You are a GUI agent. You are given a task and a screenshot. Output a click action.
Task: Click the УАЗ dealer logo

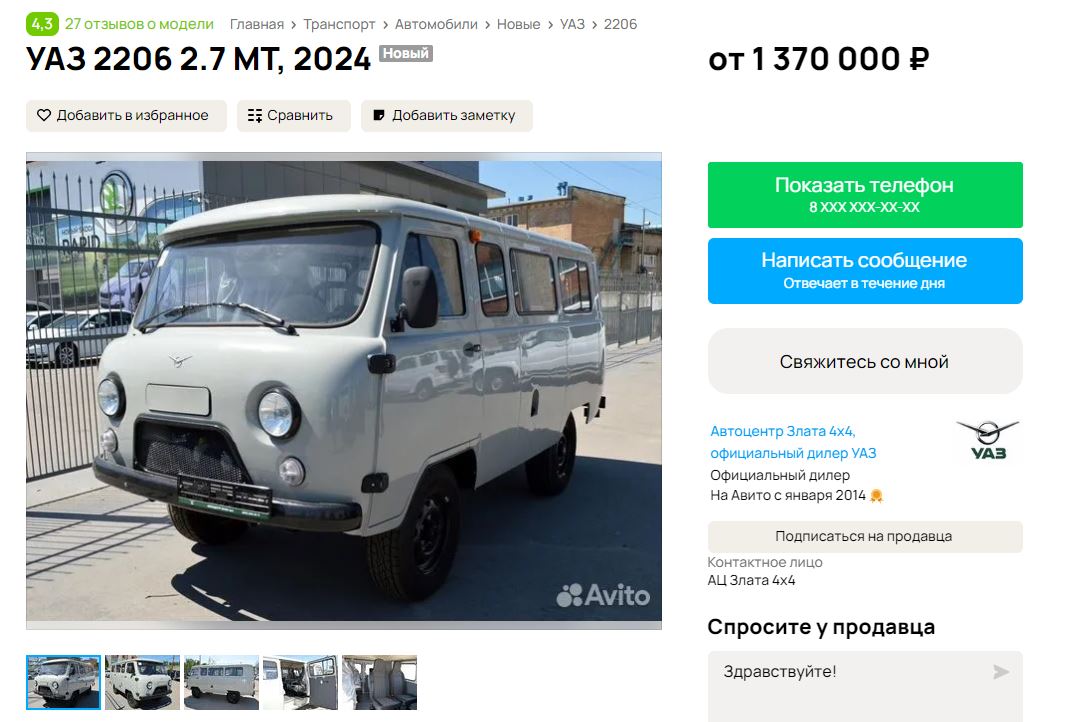[x=988, y=440]
